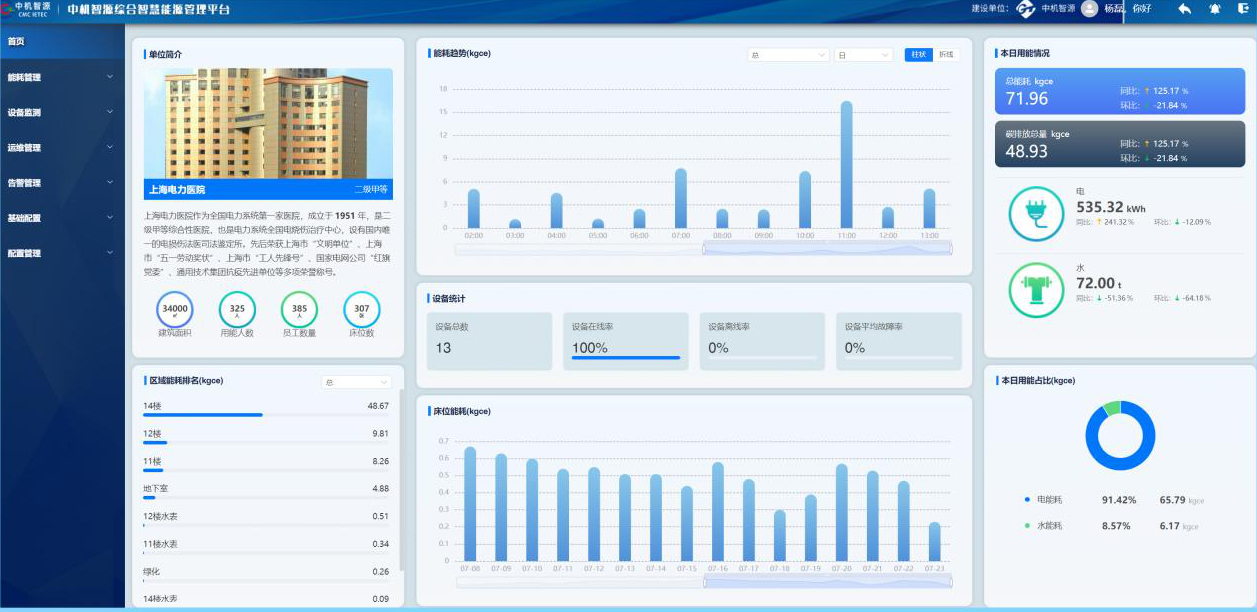Click the 床位数 307 circle icon
This screenshot has height=612, width=1257.
(x=362, y=310)
